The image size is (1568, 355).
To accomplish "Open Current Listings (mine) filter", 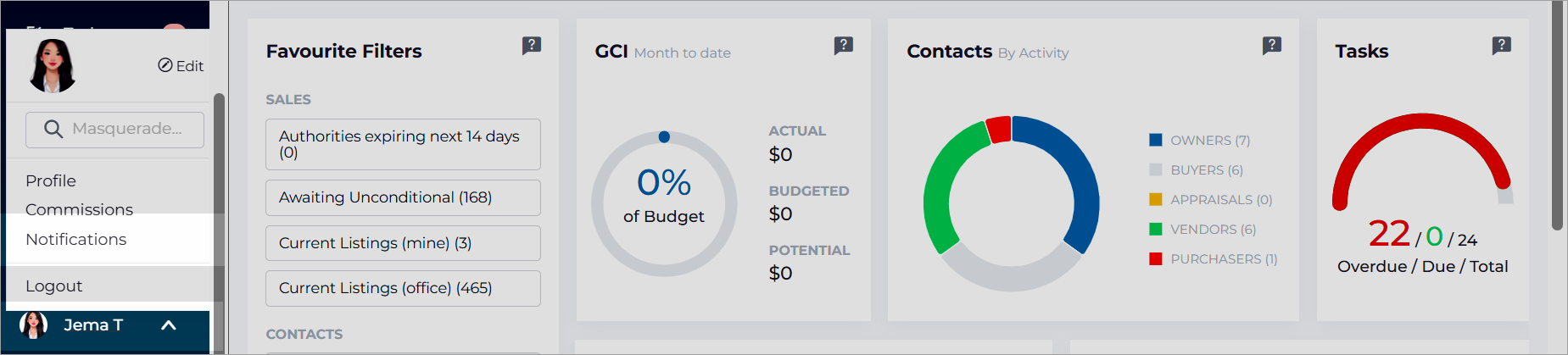I will pos(403,243).
